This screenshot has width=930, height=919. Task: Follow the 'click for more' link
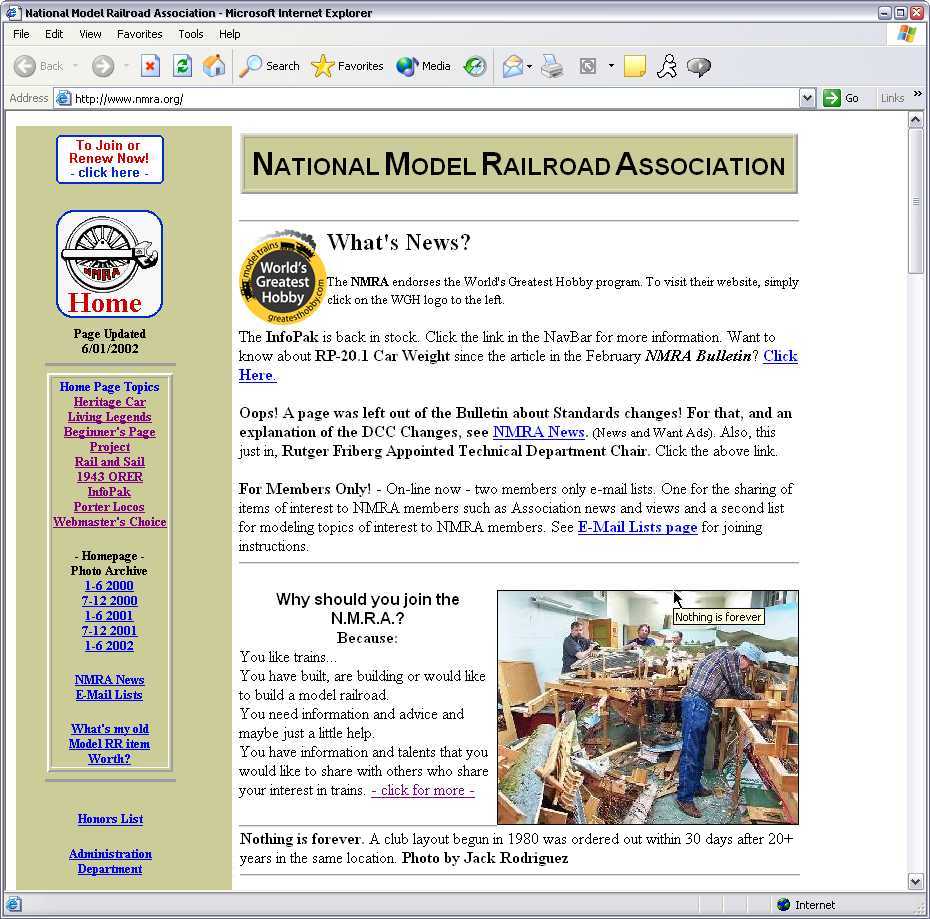423,790
